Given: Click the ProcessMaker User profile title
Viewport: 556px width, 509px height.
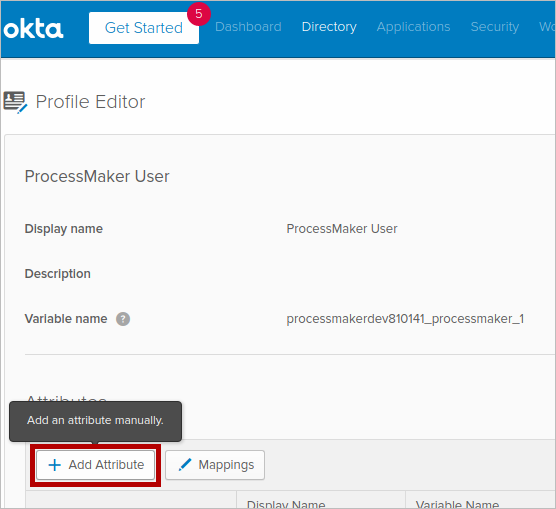Looking at the screenshot, I should 97,176.
